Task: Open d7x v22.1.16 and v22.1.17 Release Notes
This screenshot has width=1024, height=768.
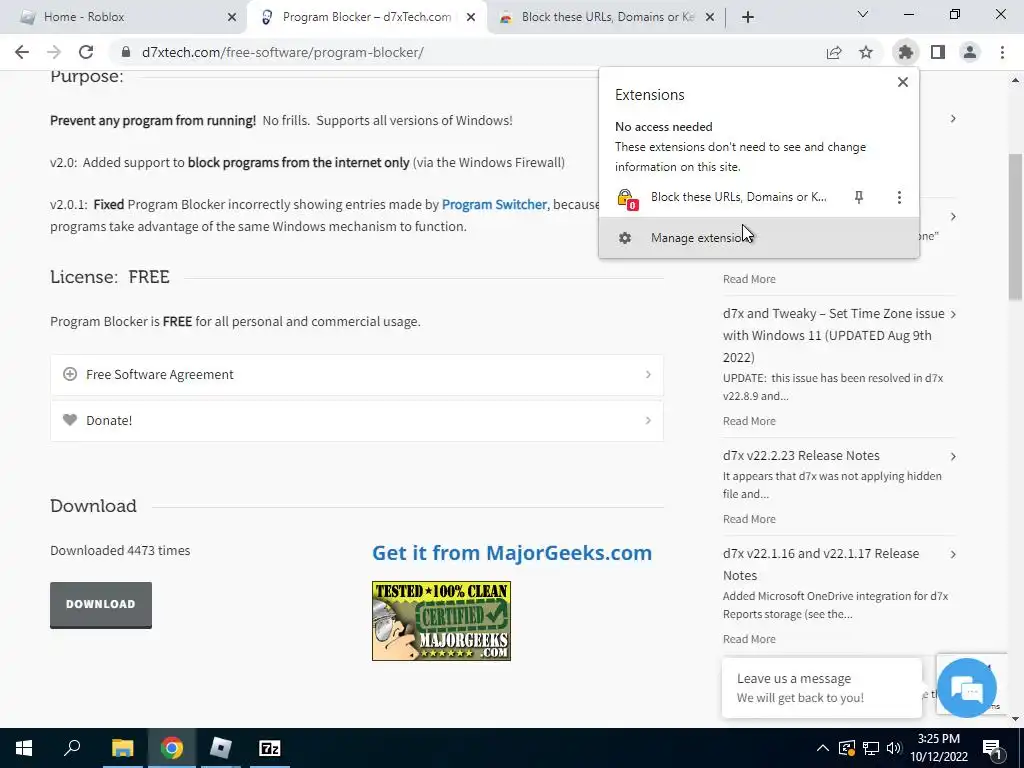Action: [821, 564]
